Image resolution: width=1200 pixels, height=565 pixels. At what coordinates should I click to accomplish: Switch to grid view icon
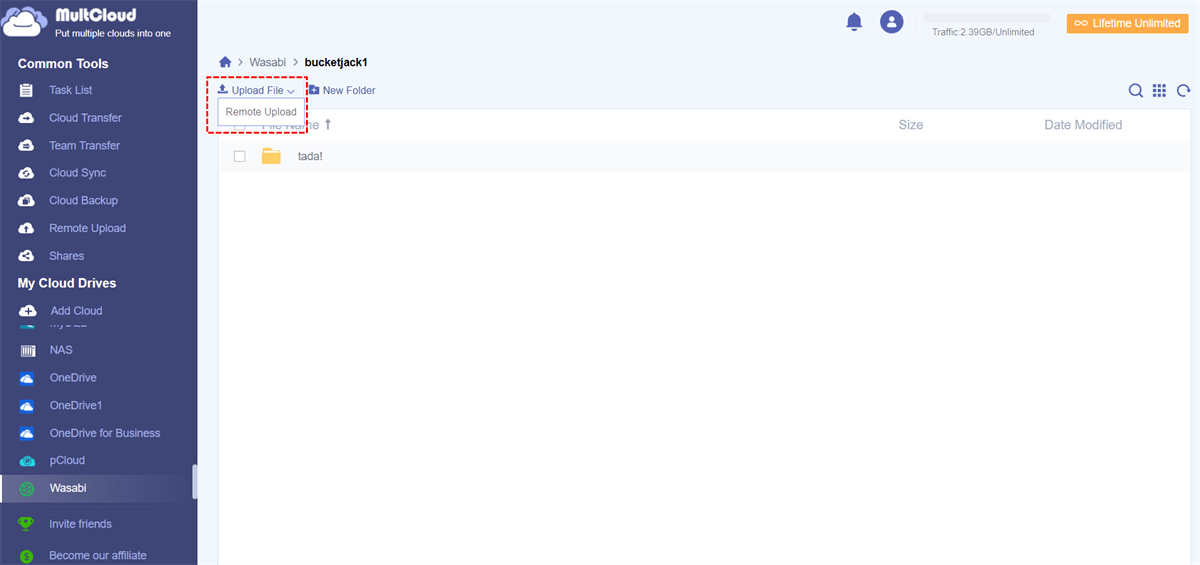[1159, 91]
